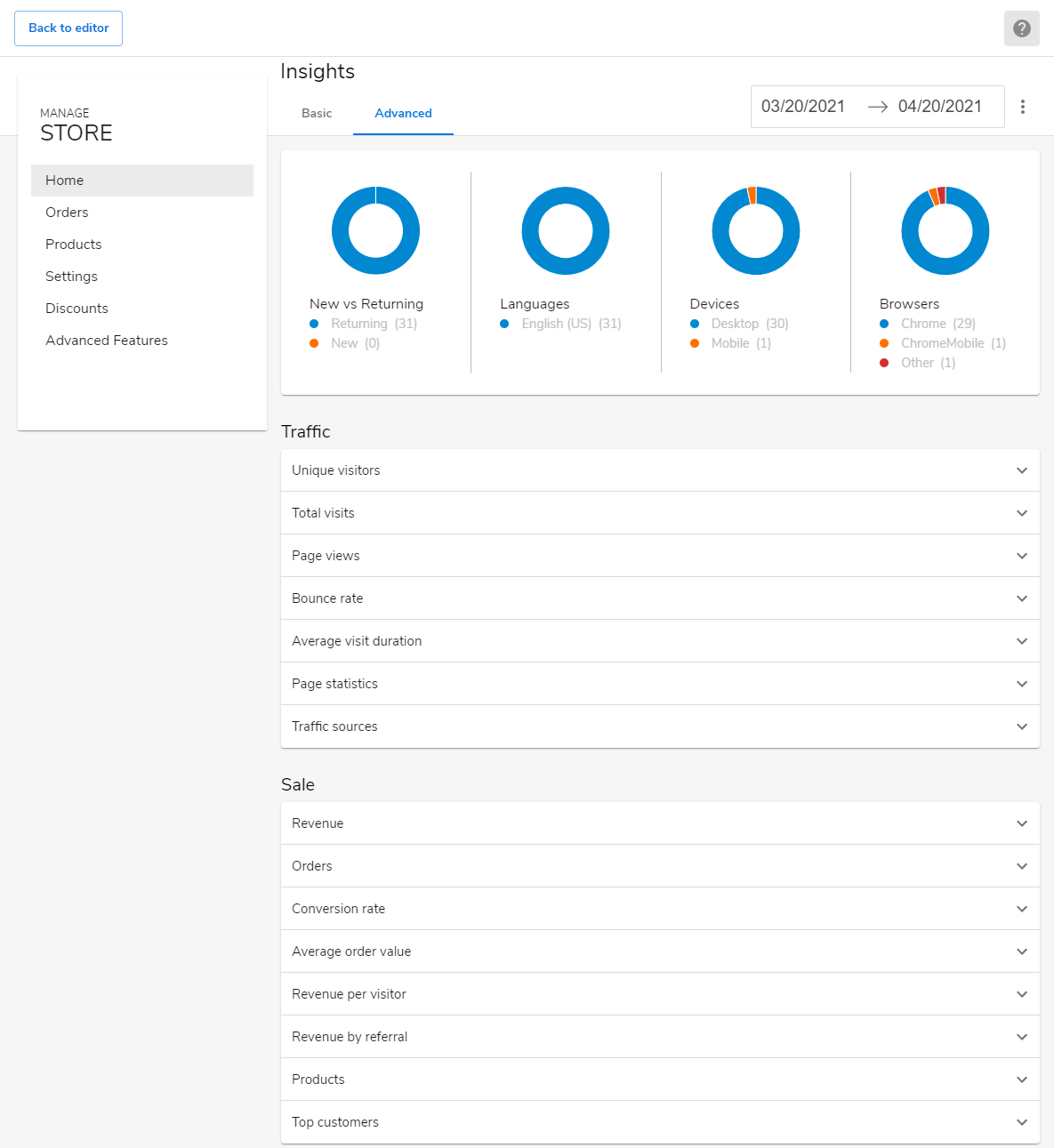
Task: Click the help question mark icon
Action: (x=1021, y=28)
